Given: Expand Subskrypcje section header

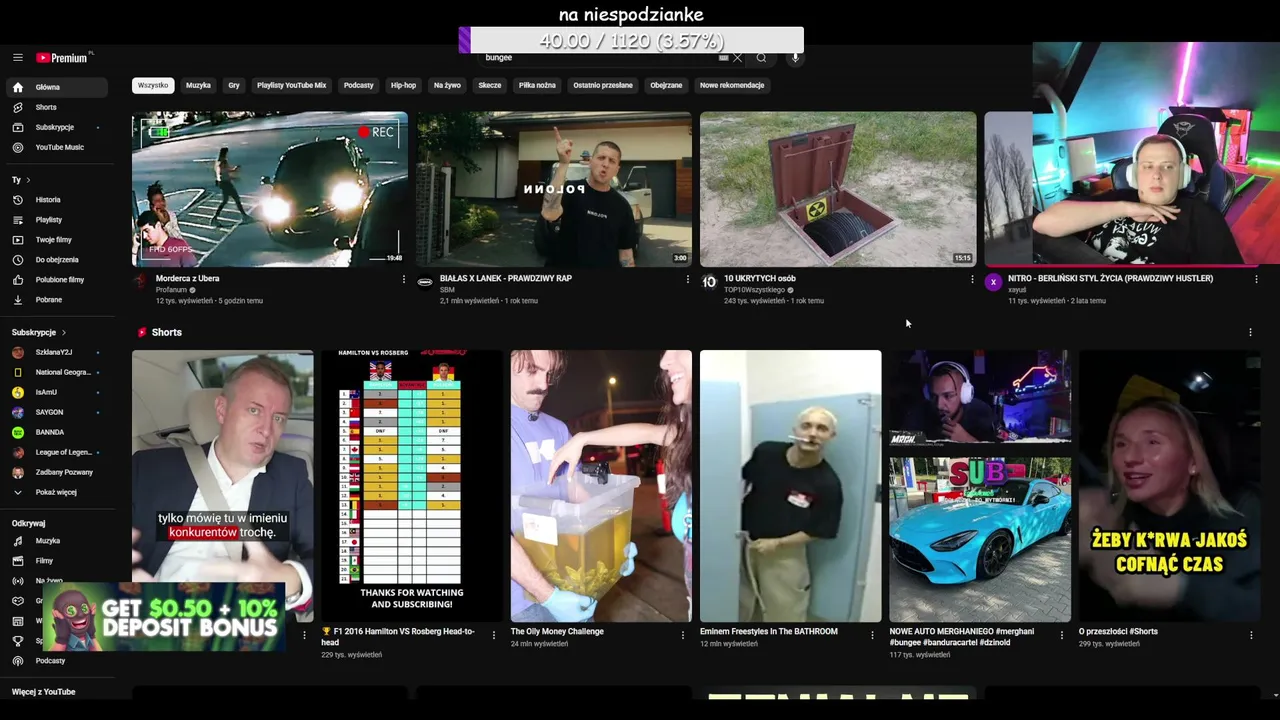Looking at the screenshot, I should point(39,332).
